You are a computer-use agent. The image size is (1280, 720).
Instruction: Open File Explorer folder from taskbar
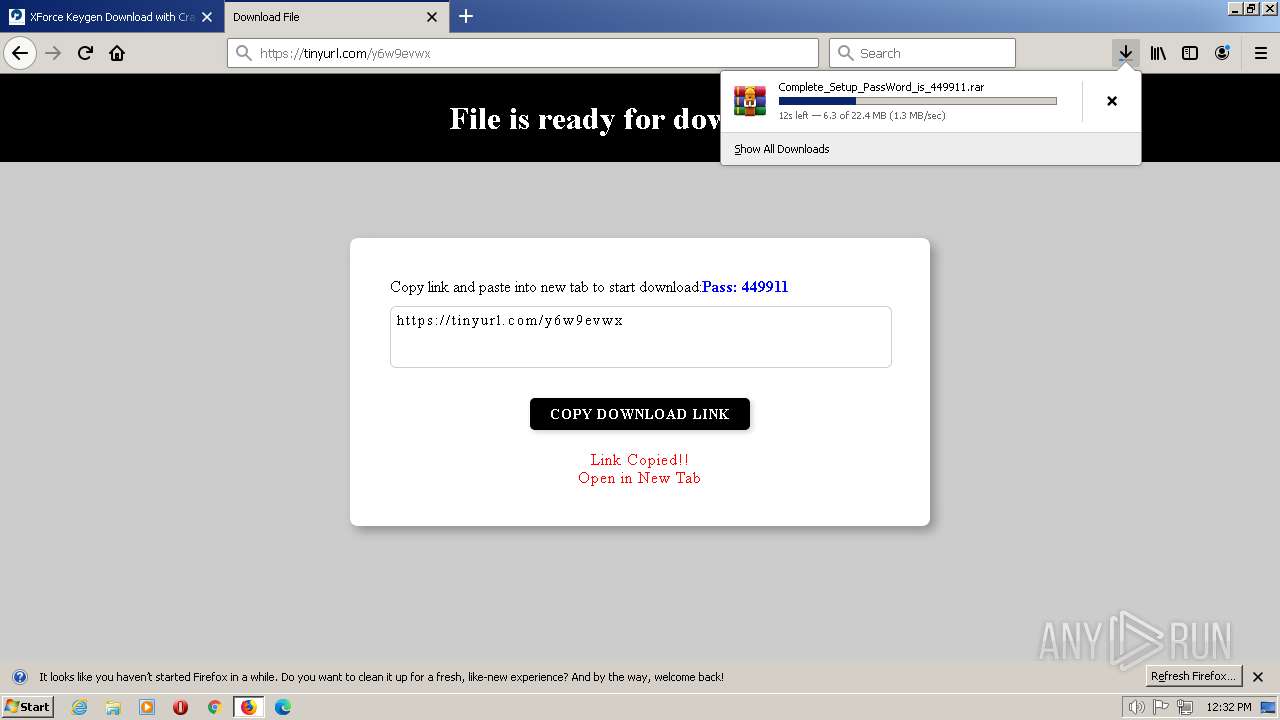(x=113, y=707)
